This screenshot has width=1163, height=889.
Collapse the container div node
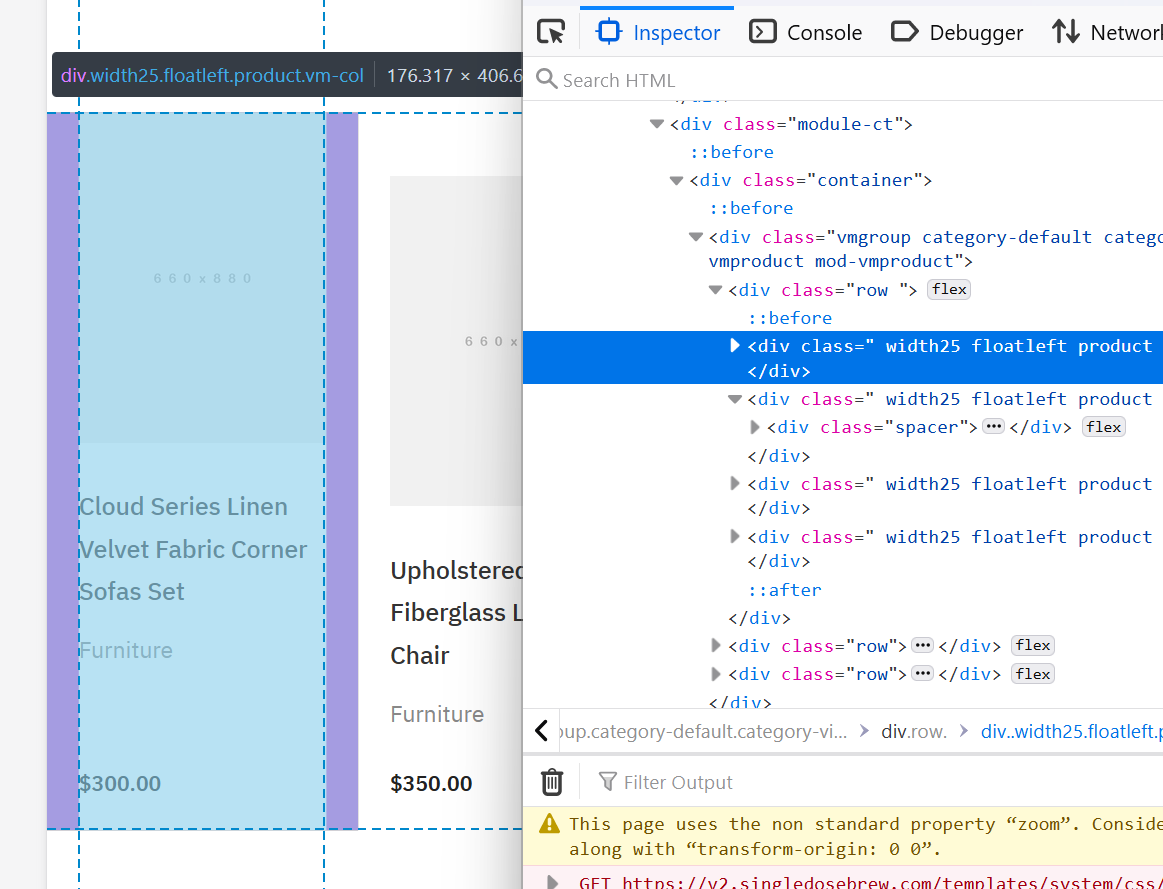677,180
